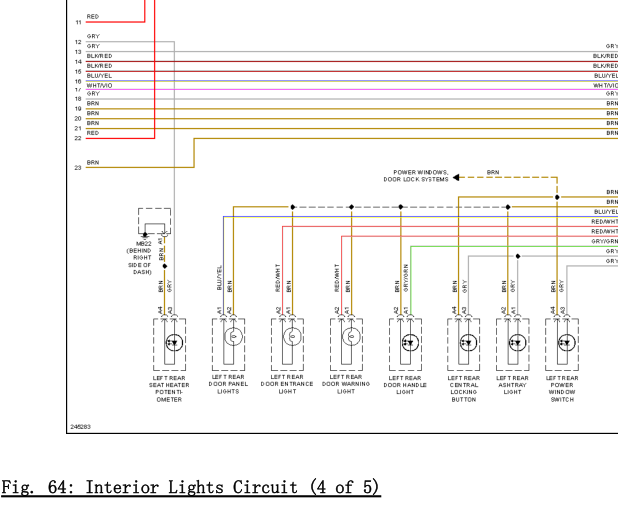Screen dimensions: 618x520
Task: Click the BRN wire label at pin 23
Action: 93,162
